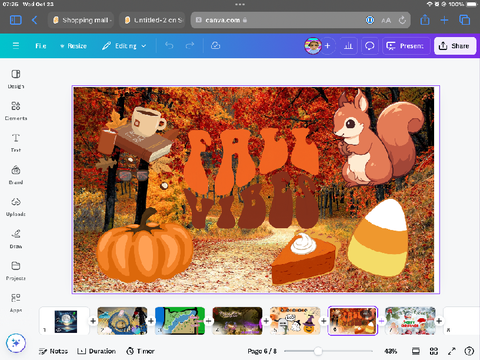Switch to Shopping mall browser tab
Viewport: 480px width, 360px height.
tap(81, 20)
